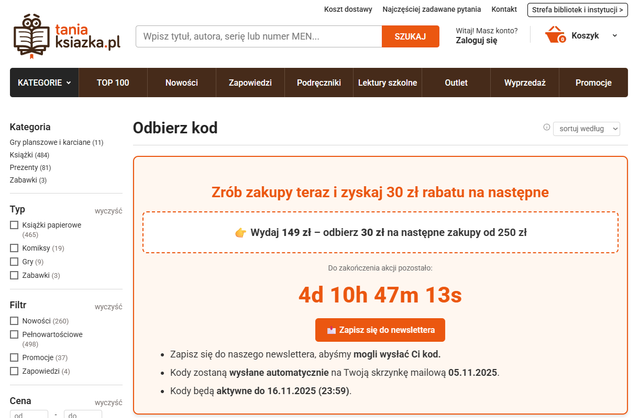
Task: Open the sortuj według dropdown
Action: coord(590,128)
